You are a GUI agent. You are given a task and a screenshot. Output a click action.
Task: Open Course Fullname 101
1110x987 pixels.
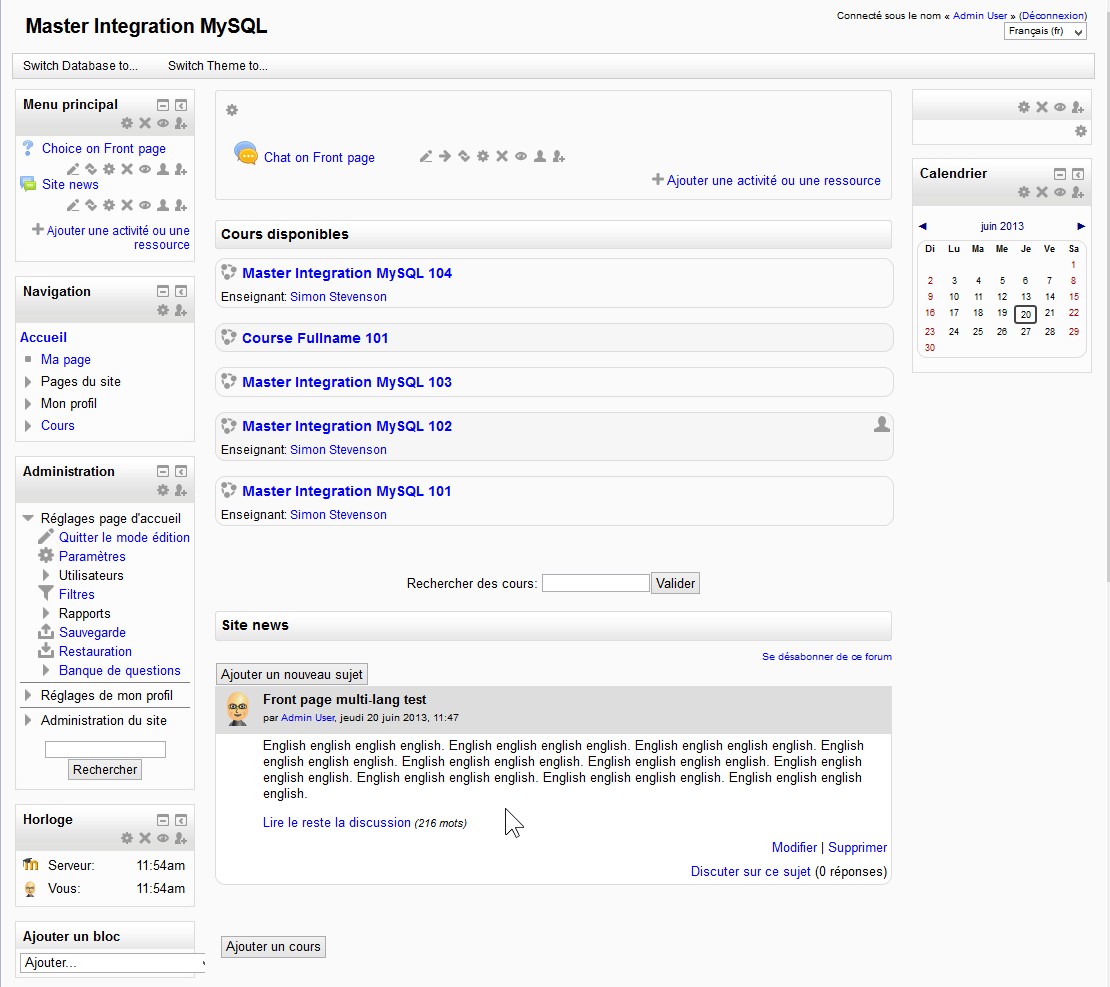tap(315, 338)
